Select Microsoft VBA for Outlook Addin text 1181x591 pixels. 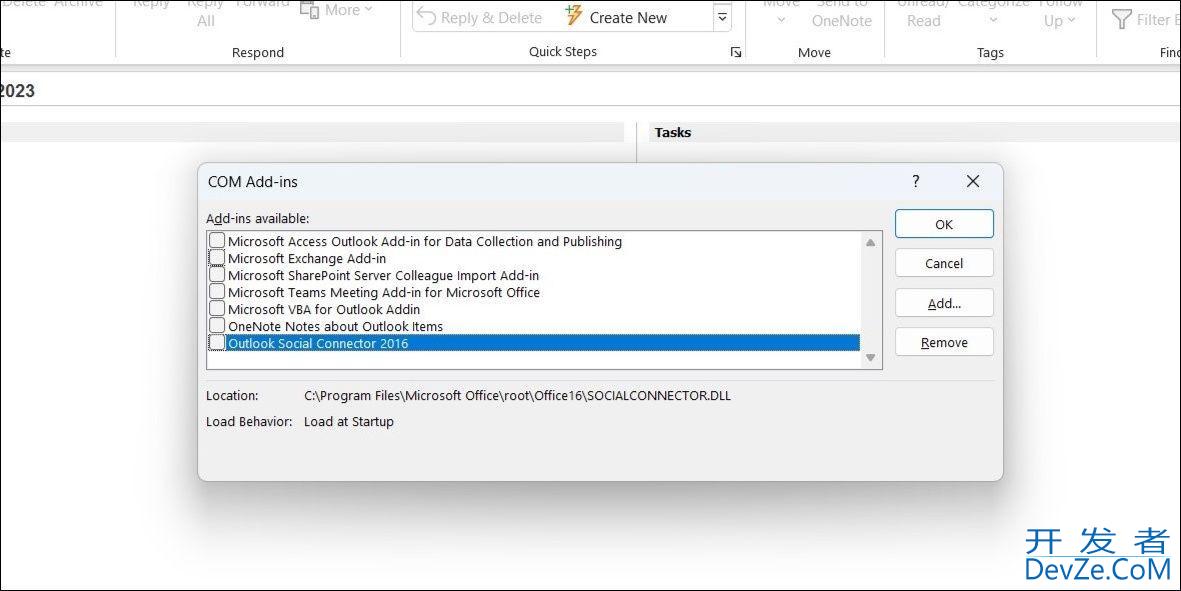[x=324, y=309]
